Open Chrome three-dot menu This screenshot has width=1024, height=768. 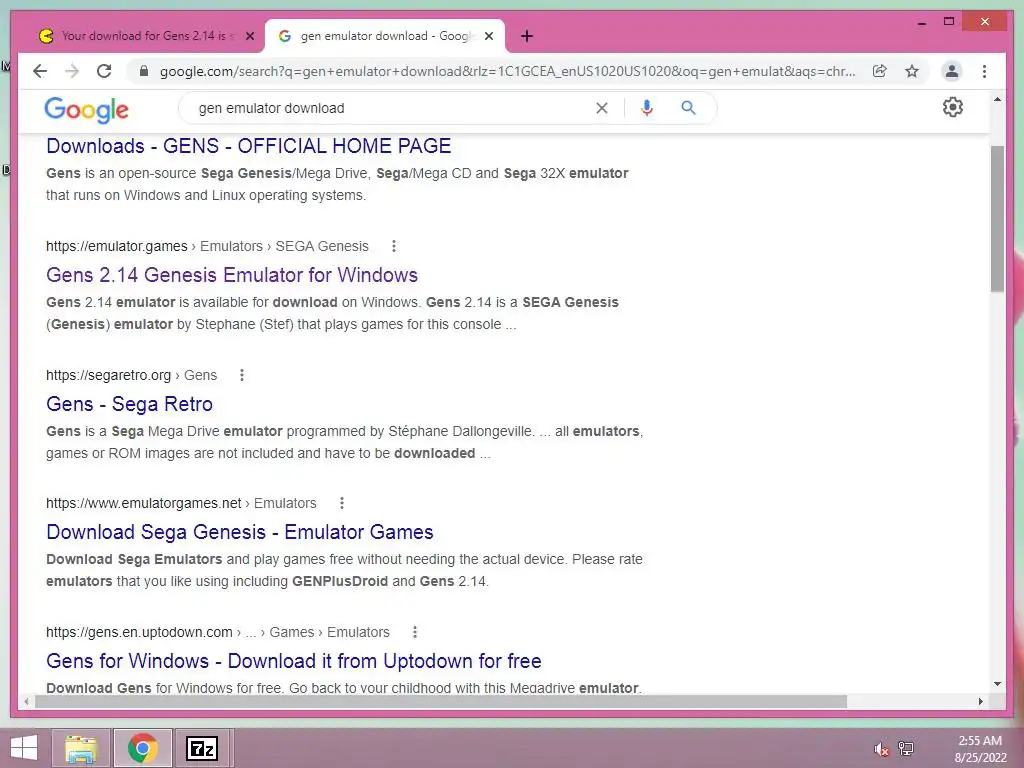(x=984, y=71)
